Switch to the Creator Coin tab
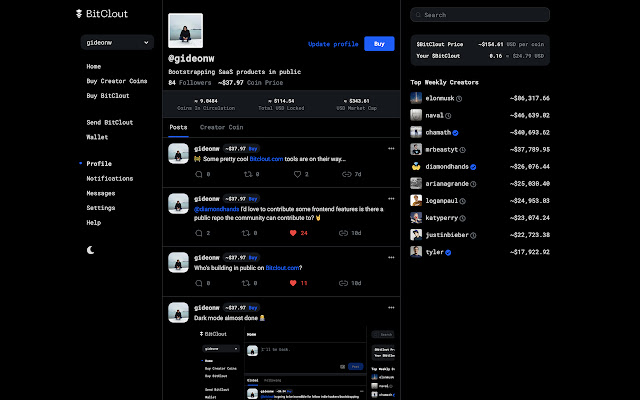640x400 pixels. point(222,127)
